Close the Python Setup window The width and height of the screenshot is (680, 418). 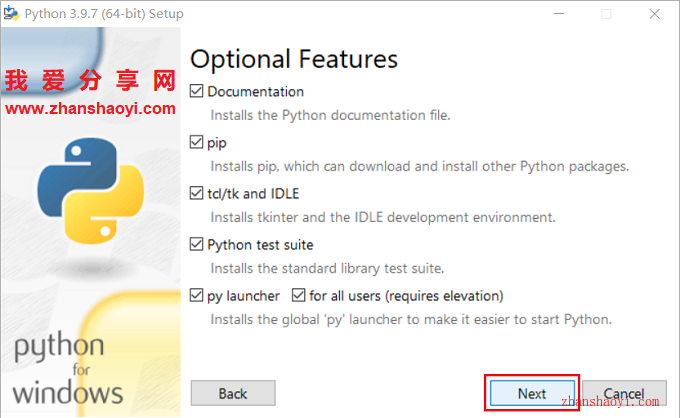coord(654,14)
